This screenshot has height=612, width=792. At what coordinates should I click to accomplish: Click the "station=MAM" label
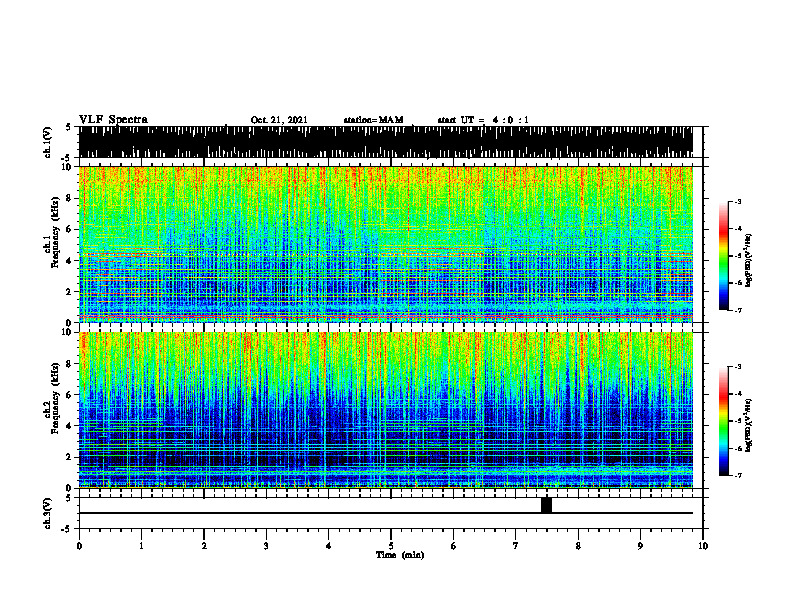(x=373, y=120)
